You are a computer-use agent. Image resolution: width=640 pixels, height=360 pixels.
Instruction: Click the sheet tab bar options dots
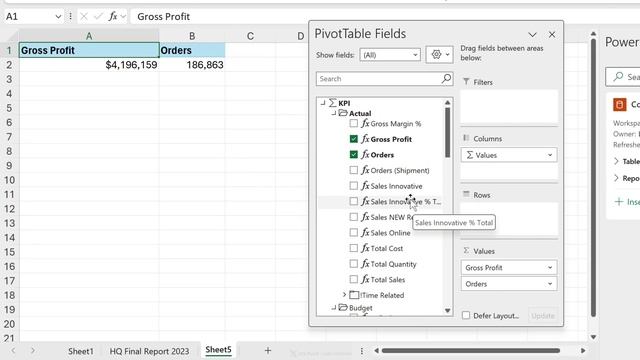[362, 351]
